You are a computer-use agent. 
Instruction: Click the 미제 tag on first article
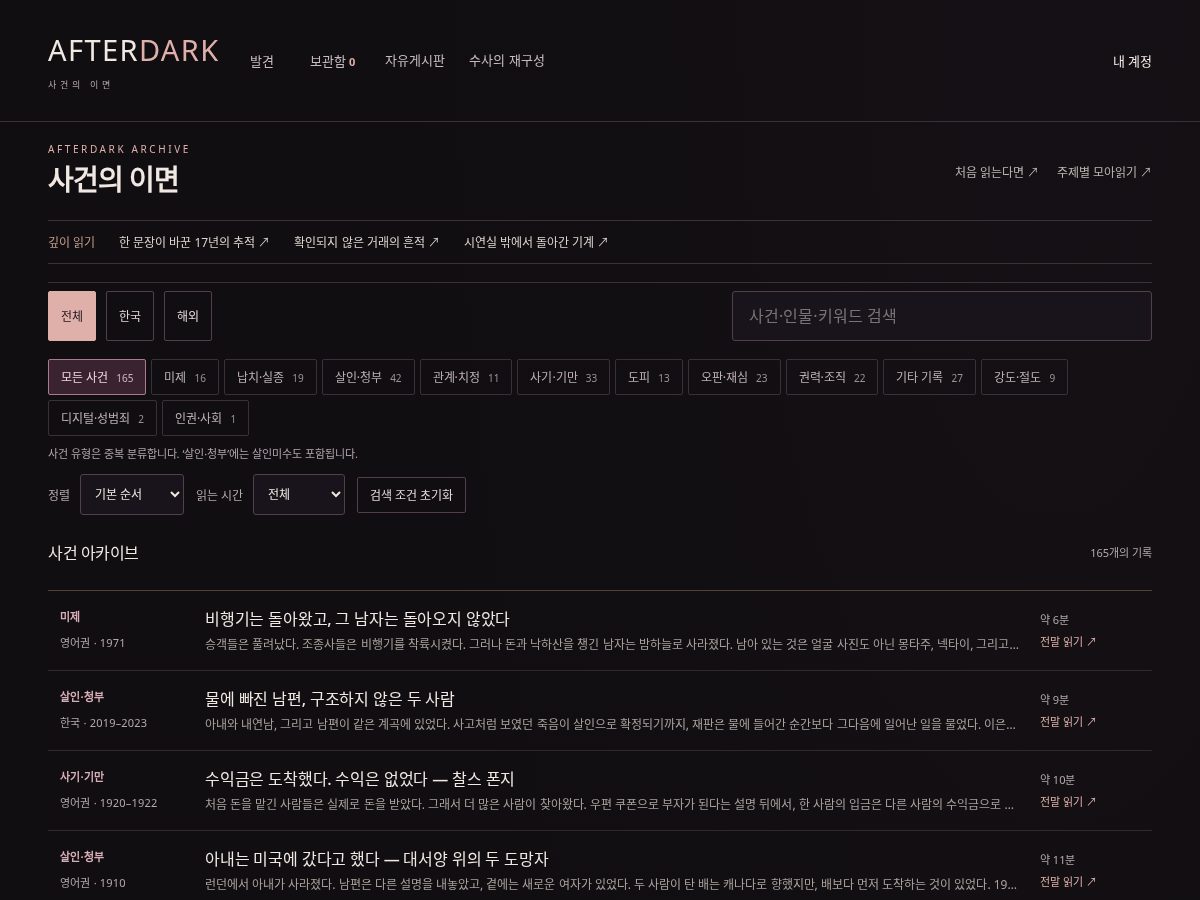point(70,617)
